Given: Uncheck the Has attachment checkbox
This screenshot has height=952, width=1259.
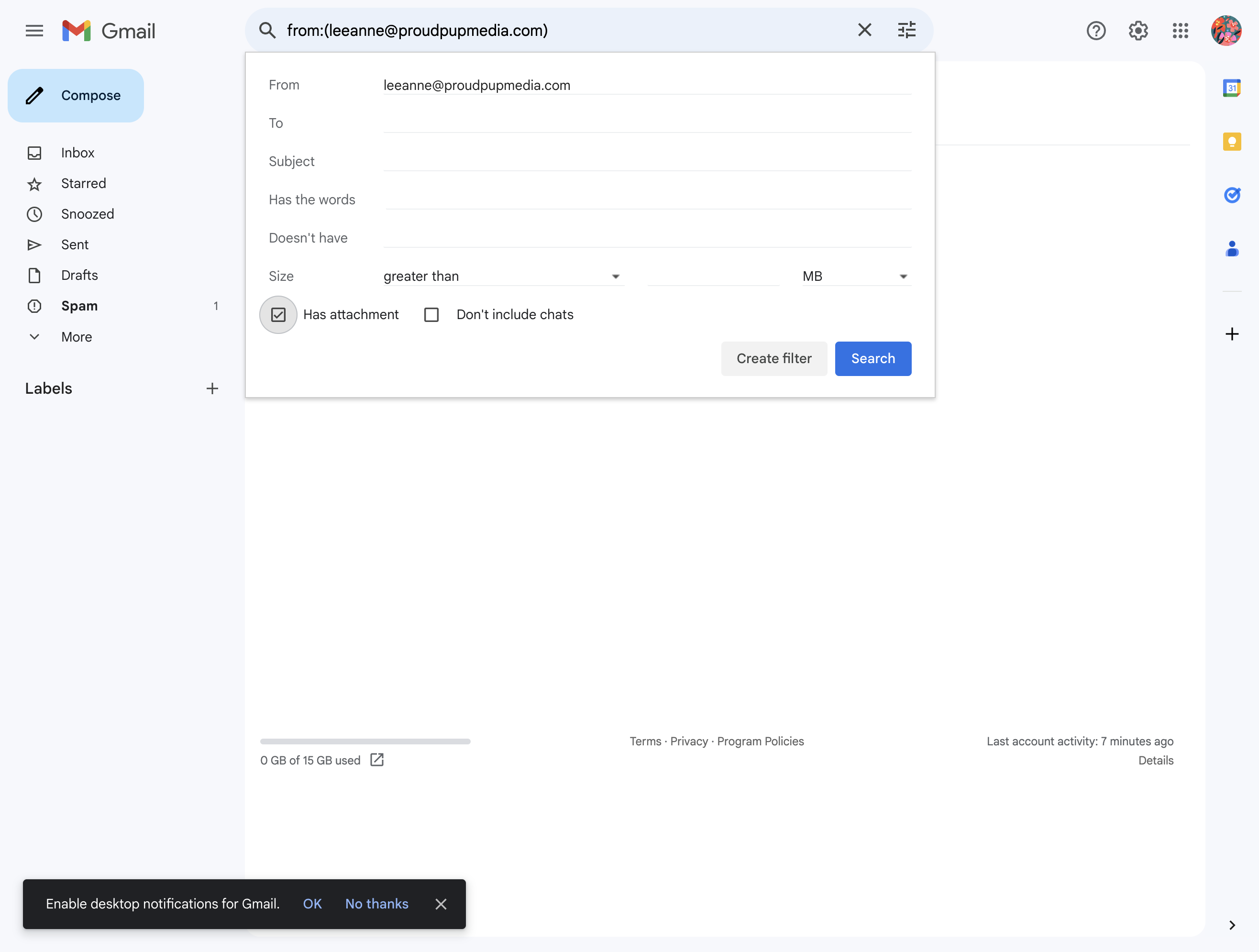Looking at the screenshot, I should (x=278, y=315).
